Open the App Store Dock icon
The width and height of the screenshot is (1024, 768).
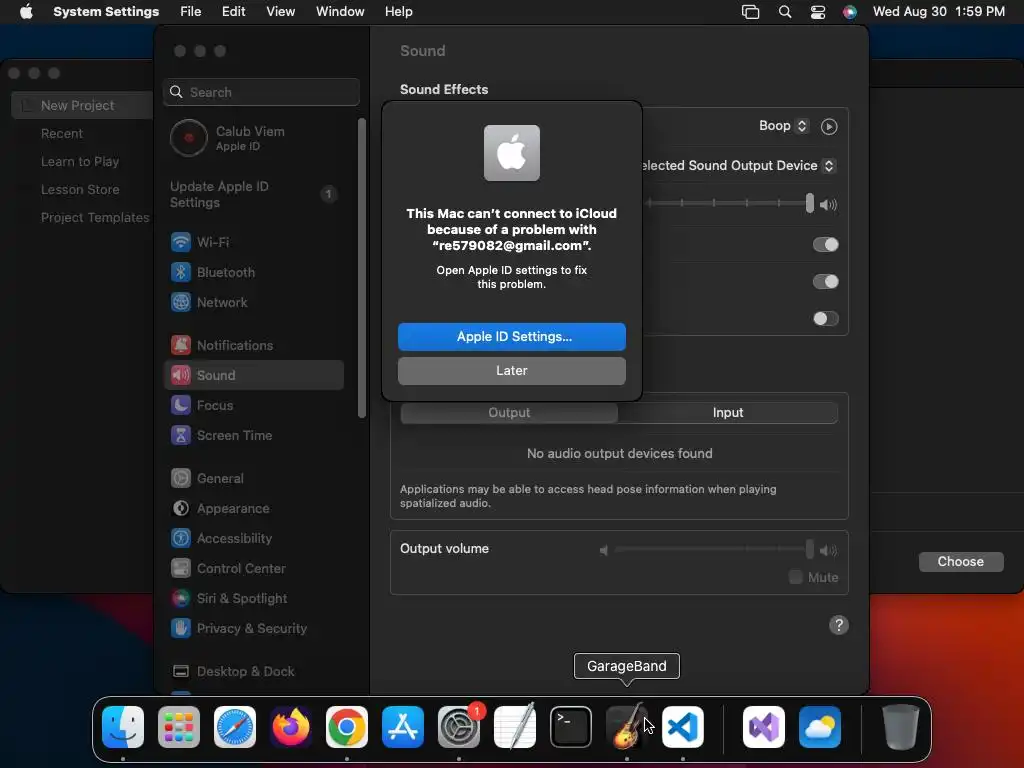[403, 726]
